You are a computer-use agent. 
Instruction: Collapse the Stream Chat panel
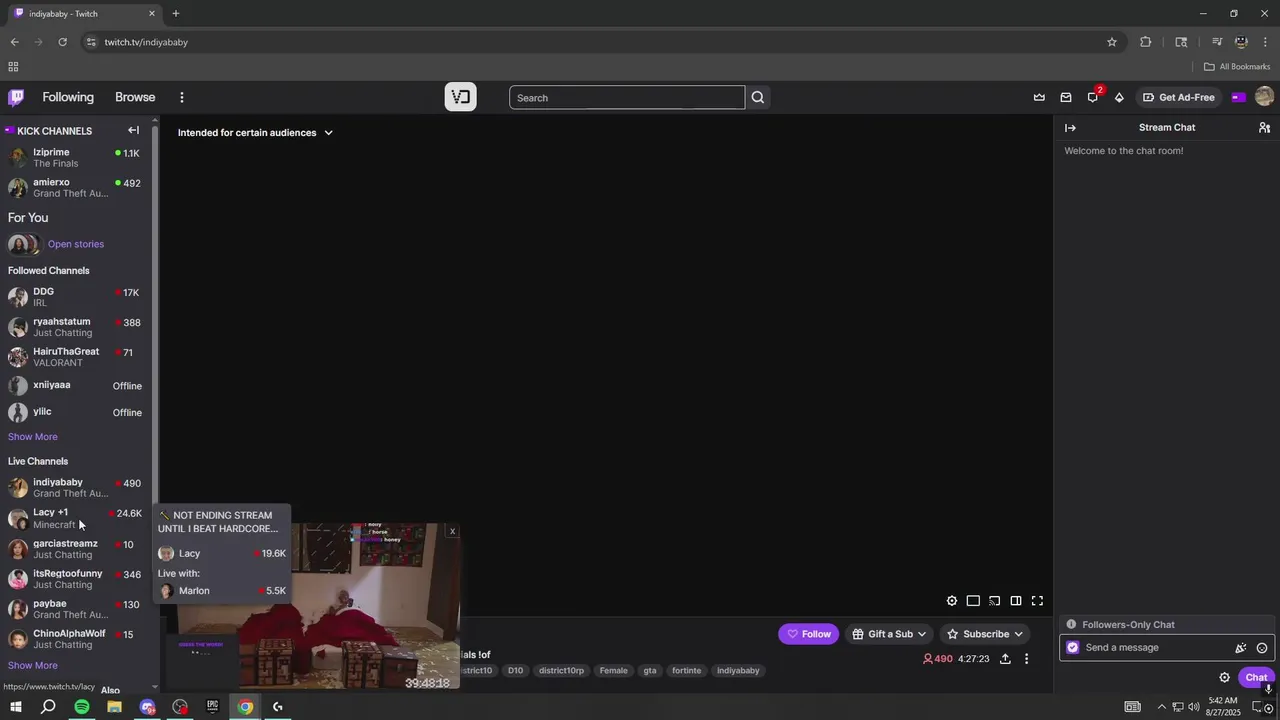coord(1070,128)
